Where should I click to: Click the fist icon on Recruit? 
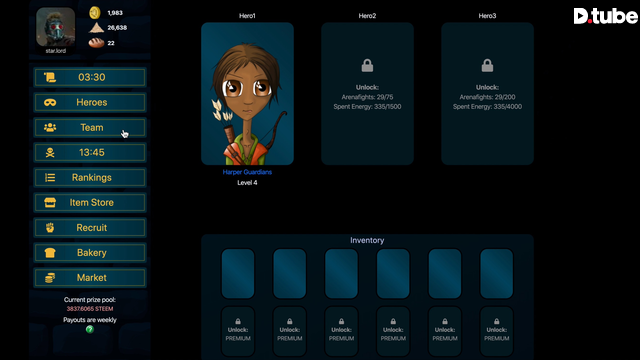click(50, 228)
